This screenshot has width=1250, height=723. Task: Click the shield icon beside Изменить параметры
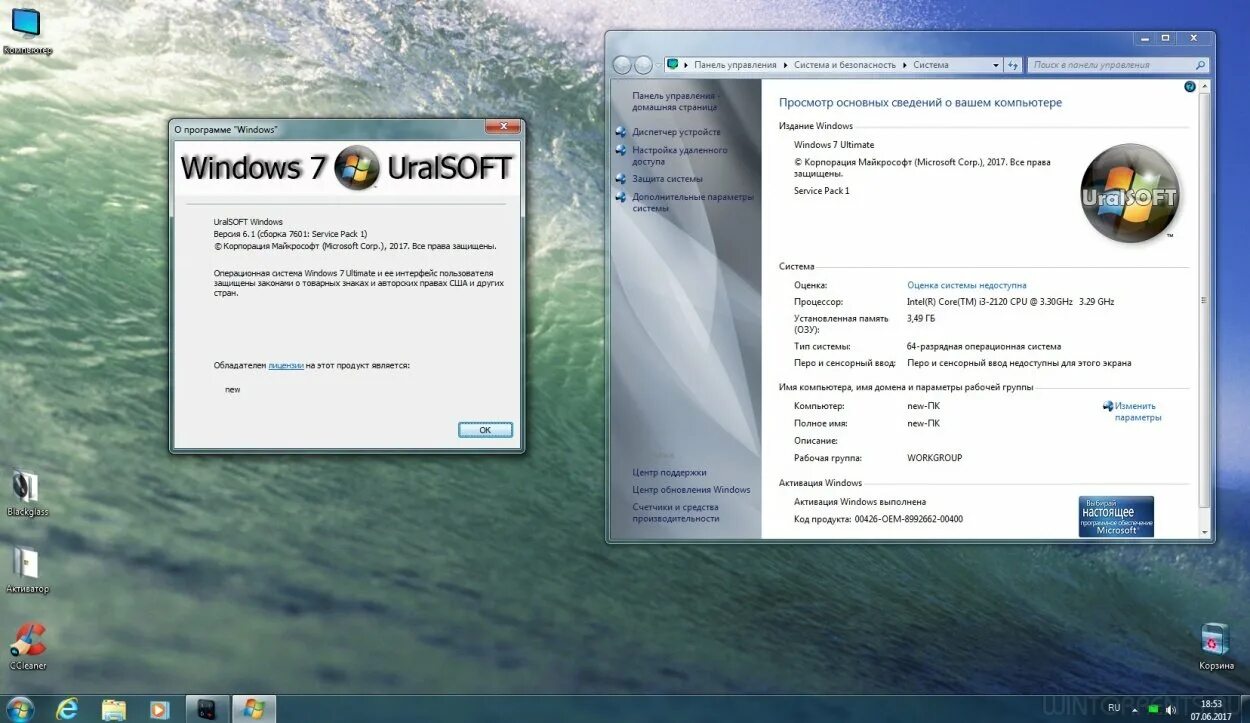(x=1108, y=406)
